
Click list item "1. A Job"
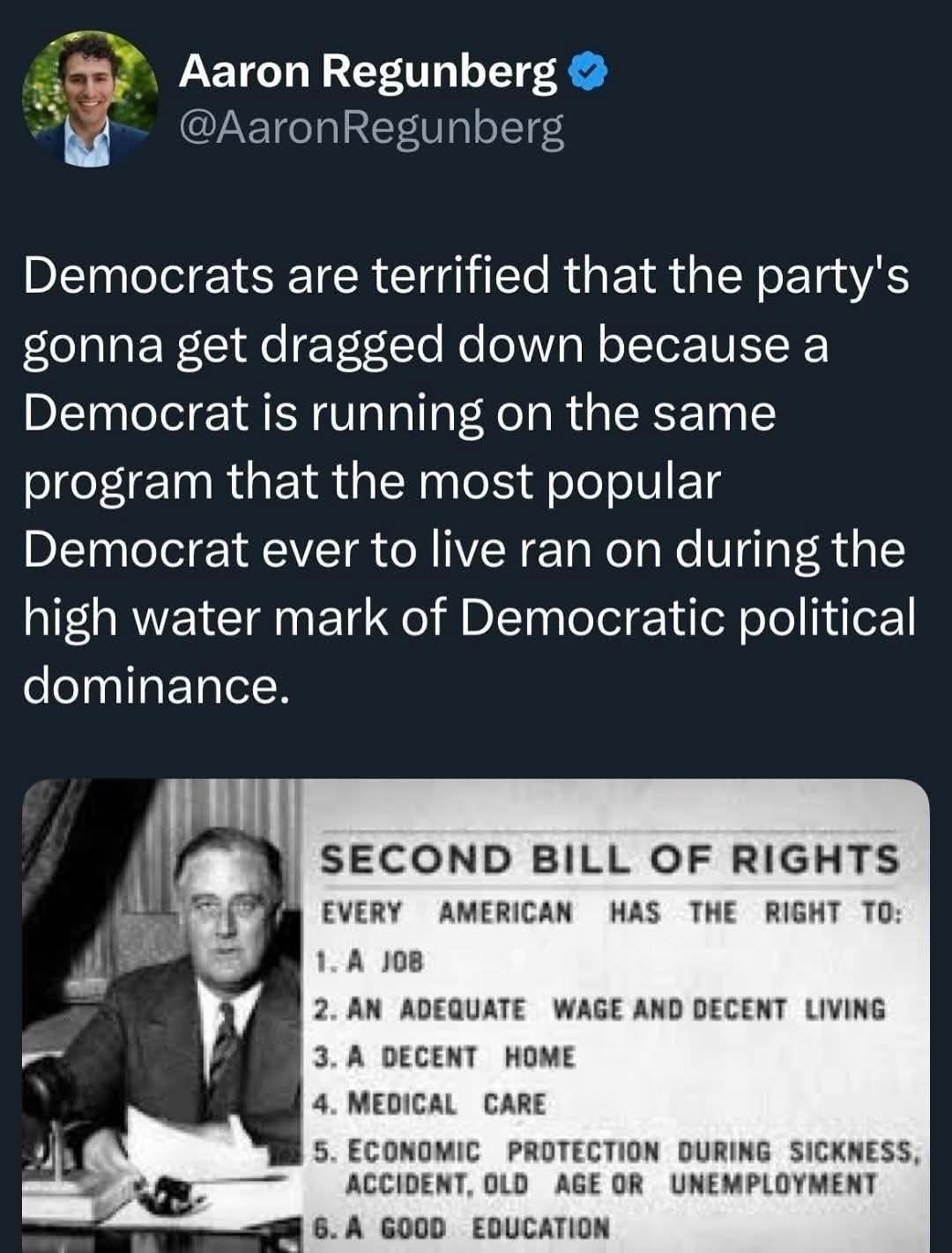tap(370, 961)
